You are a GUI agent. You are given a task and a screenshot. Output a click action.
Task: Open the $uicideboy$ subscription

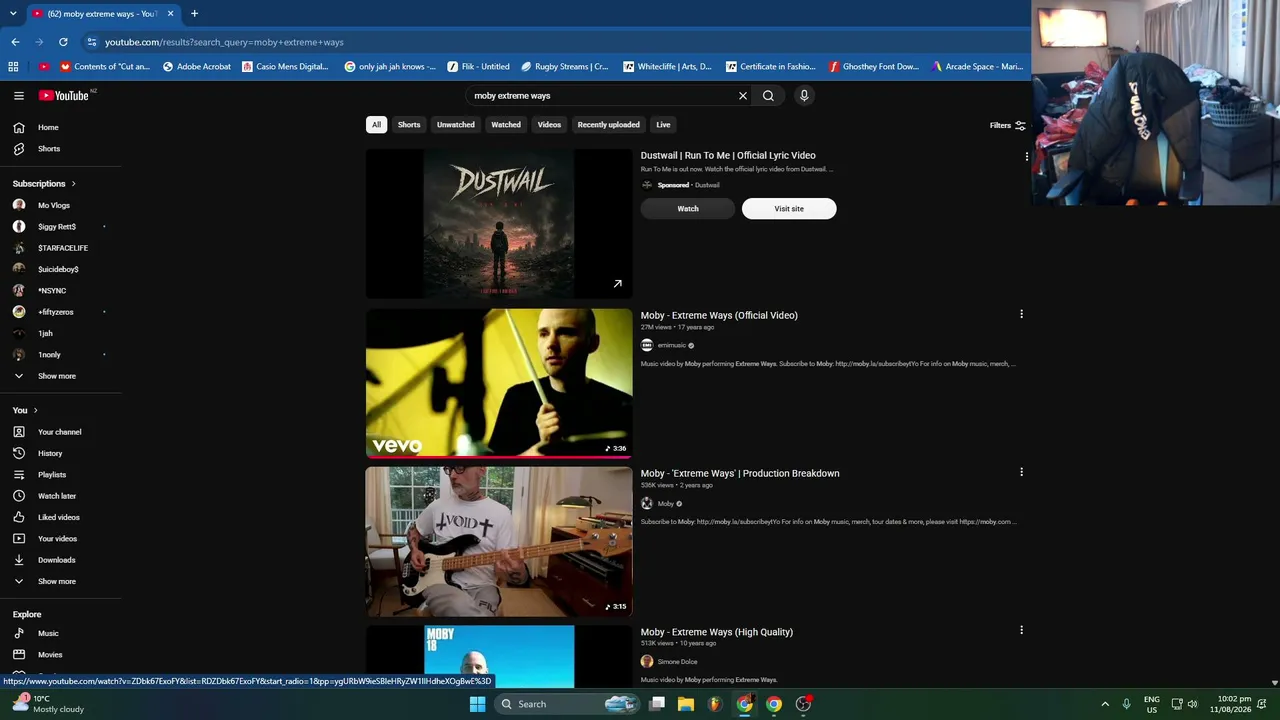61,269
